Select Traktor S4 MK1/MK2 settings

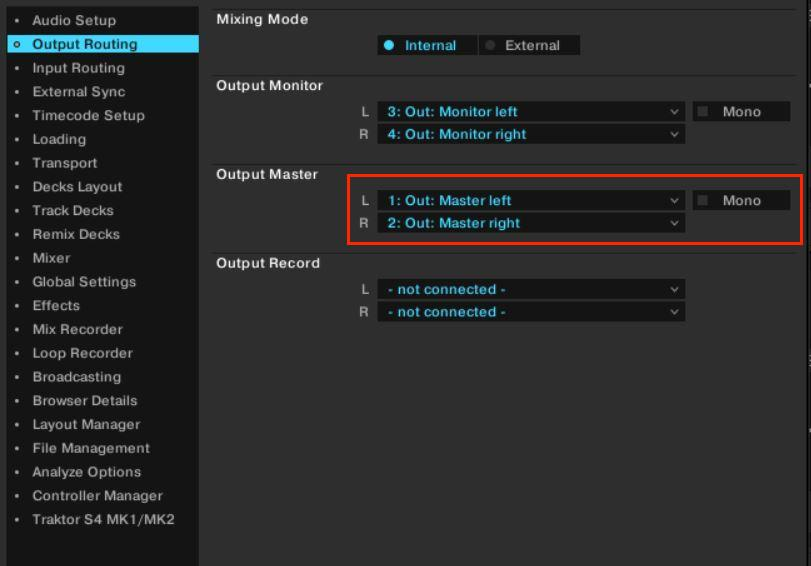click(x=103, y=520)
